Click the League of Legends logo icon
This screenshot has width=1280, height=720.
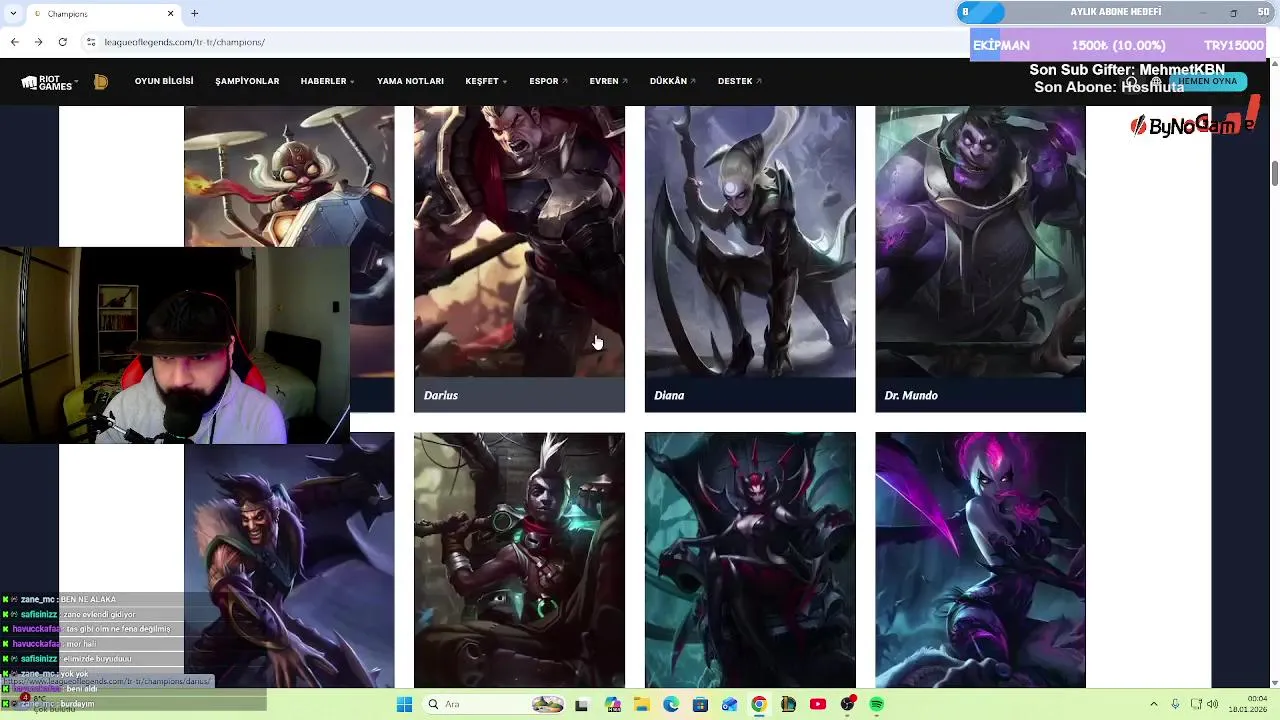point(101,82)
